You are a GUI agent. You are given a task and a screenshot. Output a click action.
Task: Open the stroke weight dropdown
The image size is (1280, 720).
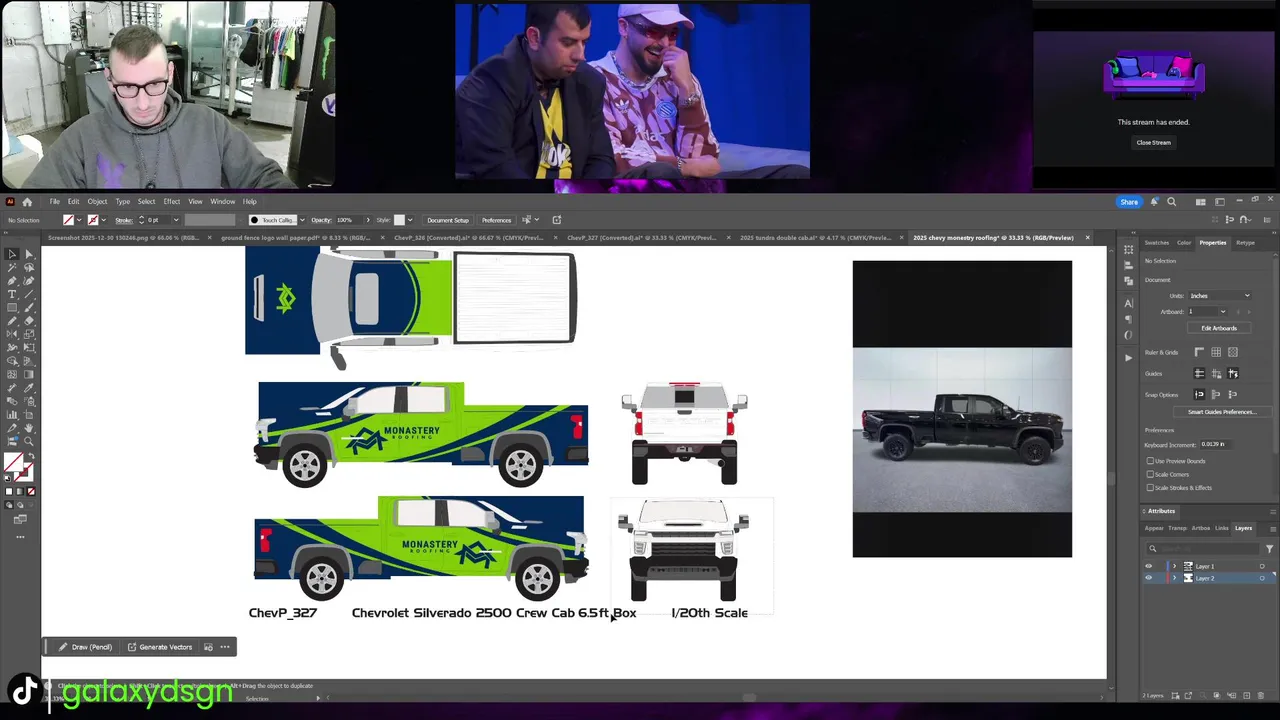pyautogui.click(x=176, y=220)
